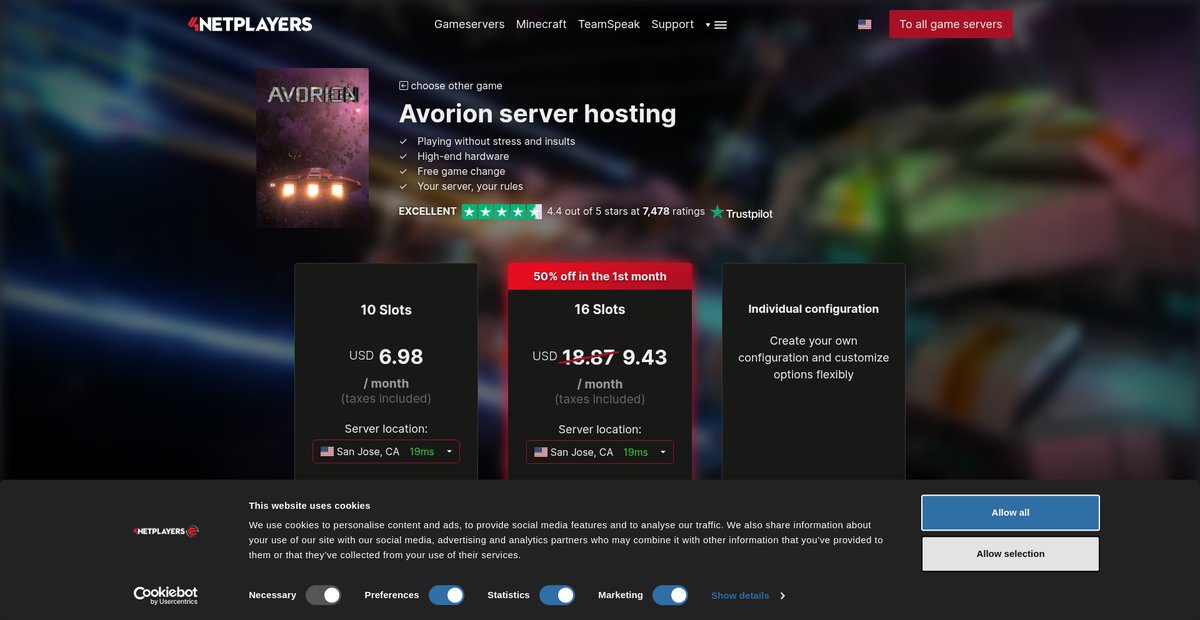Screen dimensions: 1200x620
Task: Select the US flag language icon in header
Action: [x=864, y=24]
